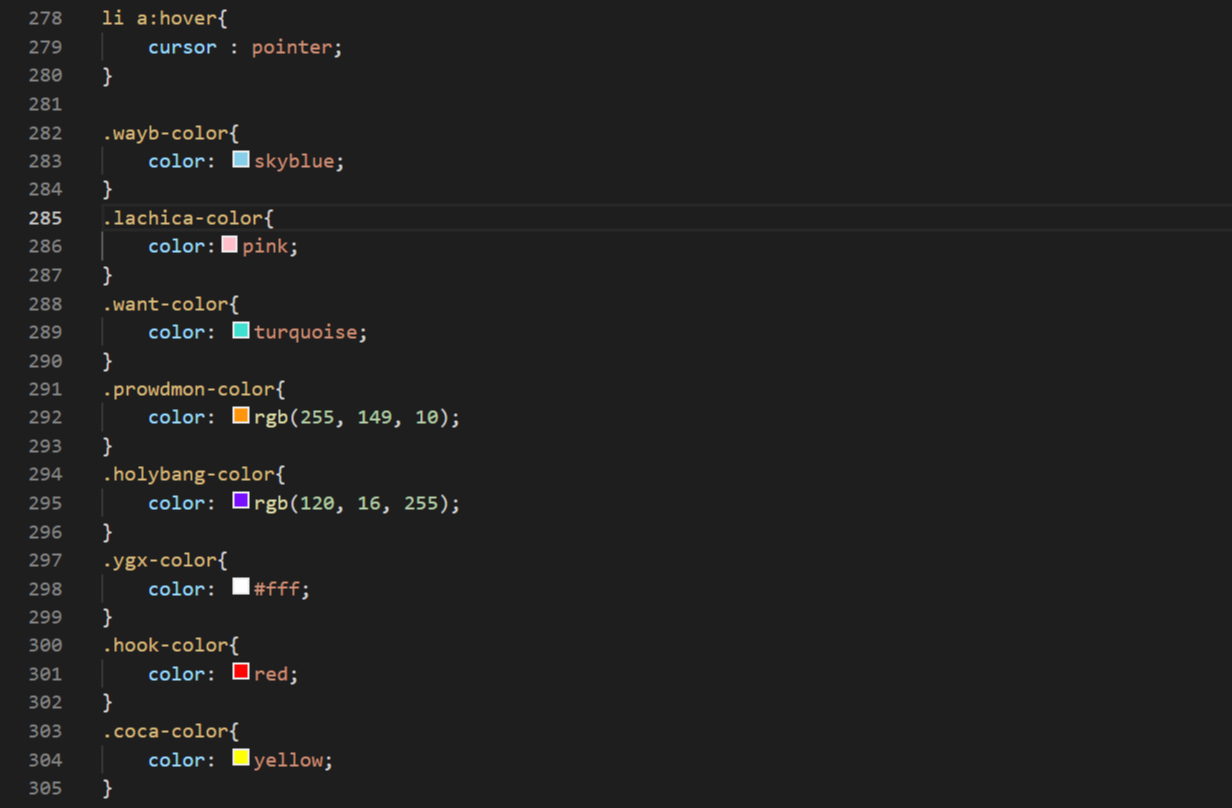Open the orange rgb(255, 149, 10) swatch
The height and width of the screenshot is (808, 1232).
click(241, 415)
